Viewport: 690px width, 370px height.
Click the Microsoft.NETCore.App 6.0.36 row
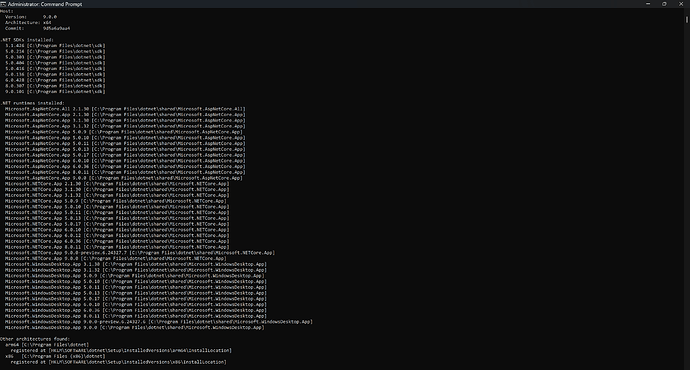[117, 241]
